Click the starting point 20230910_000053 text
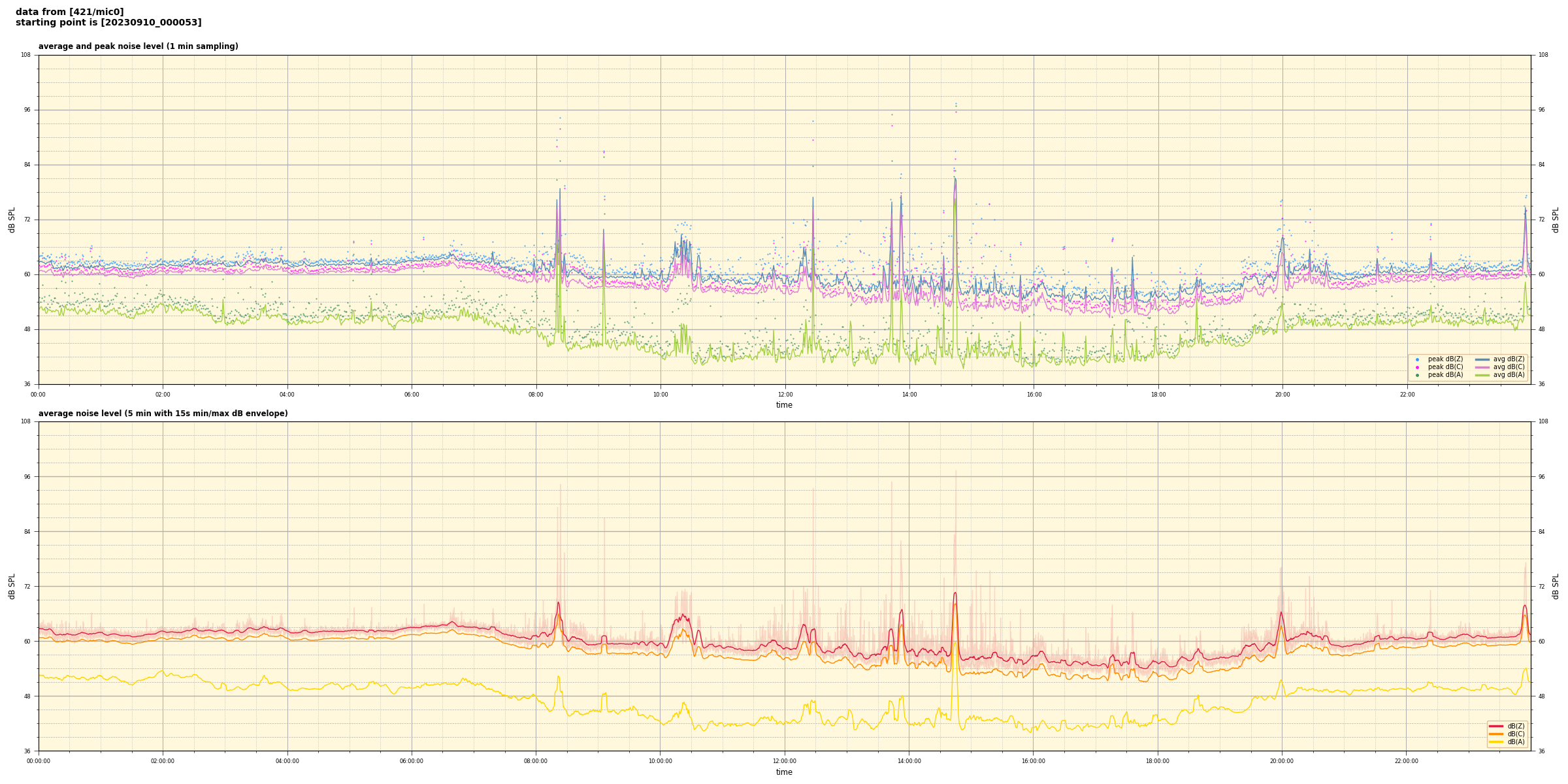 108,23
